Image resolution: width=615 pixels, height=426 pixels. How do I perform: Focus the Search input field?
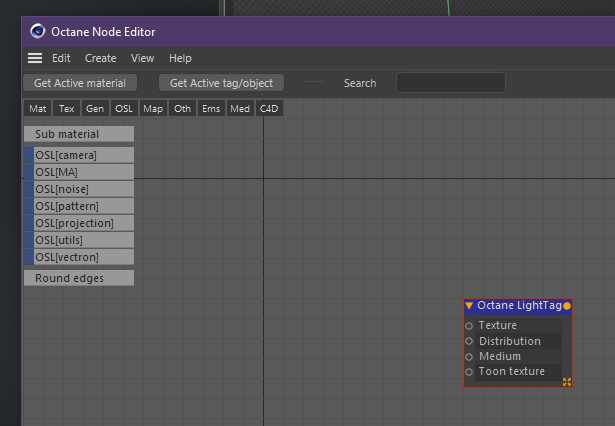pyautogui.click(x=450, y=83)
